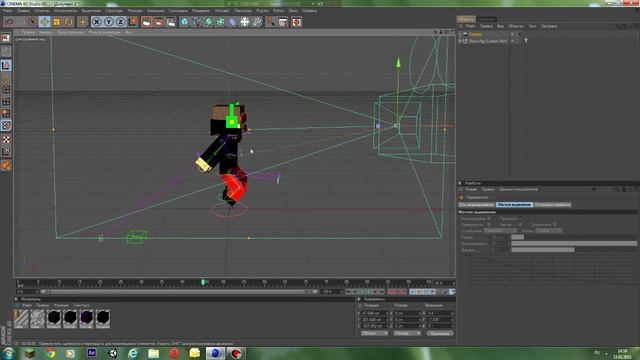Click Go to Start in the playback controls
The width and height of the screenshot is (640, 360).
348,292
